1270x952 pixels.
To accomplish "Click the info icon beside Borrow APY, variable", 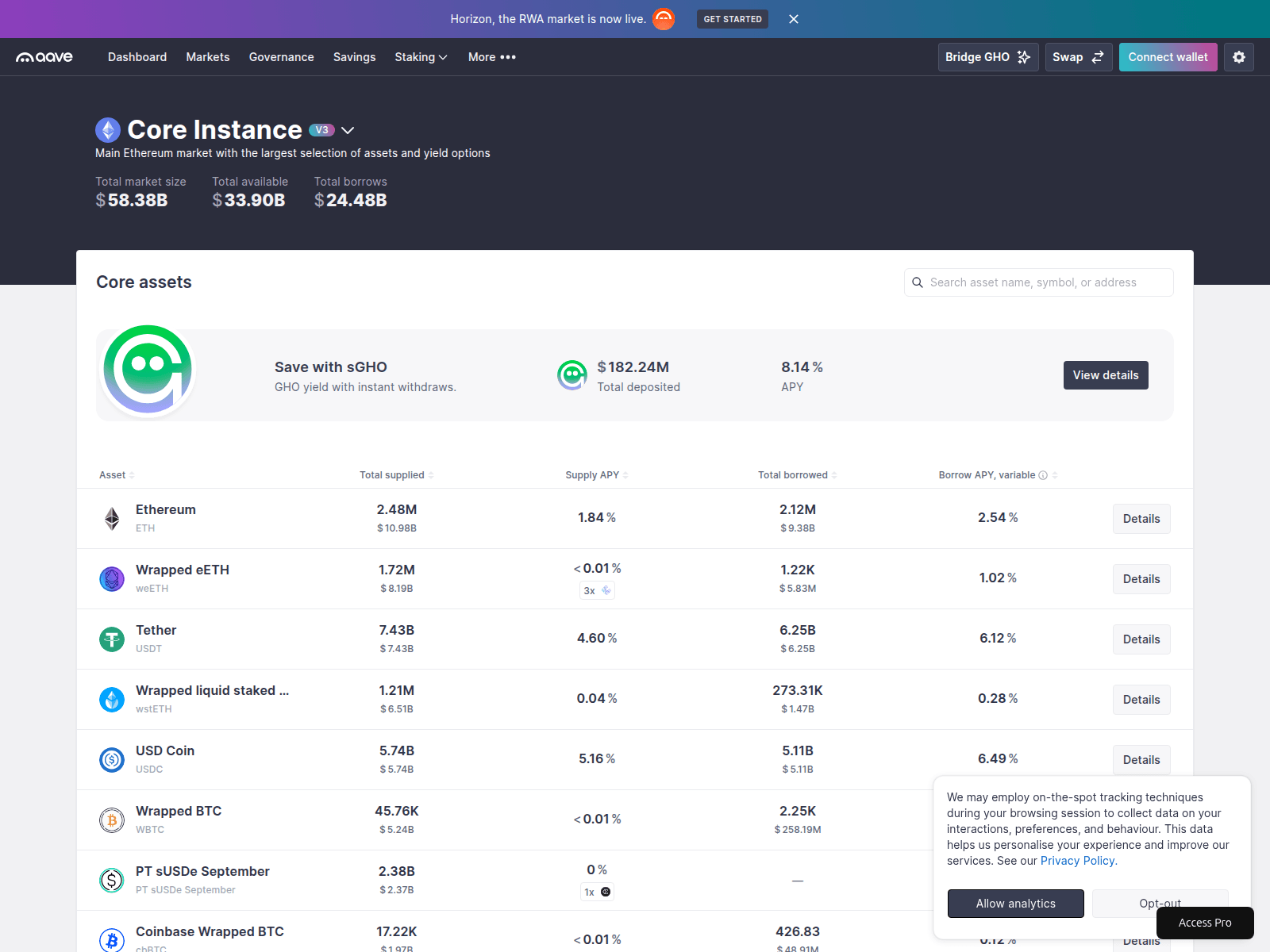I will click(1043, 475).
